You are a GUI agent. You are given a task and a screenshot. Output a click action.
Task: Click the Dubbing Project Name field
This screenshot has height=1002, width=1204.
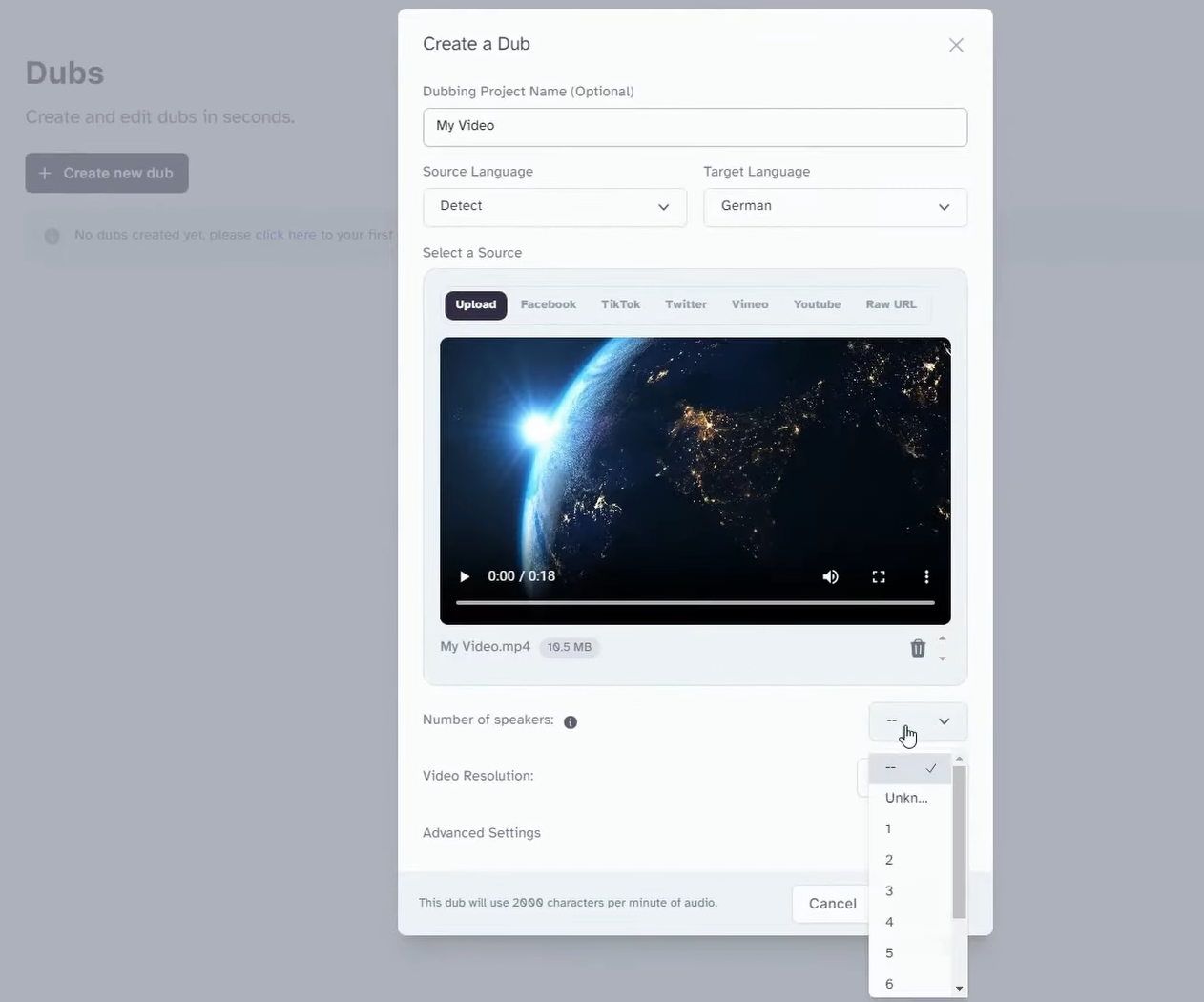(695, 127)
